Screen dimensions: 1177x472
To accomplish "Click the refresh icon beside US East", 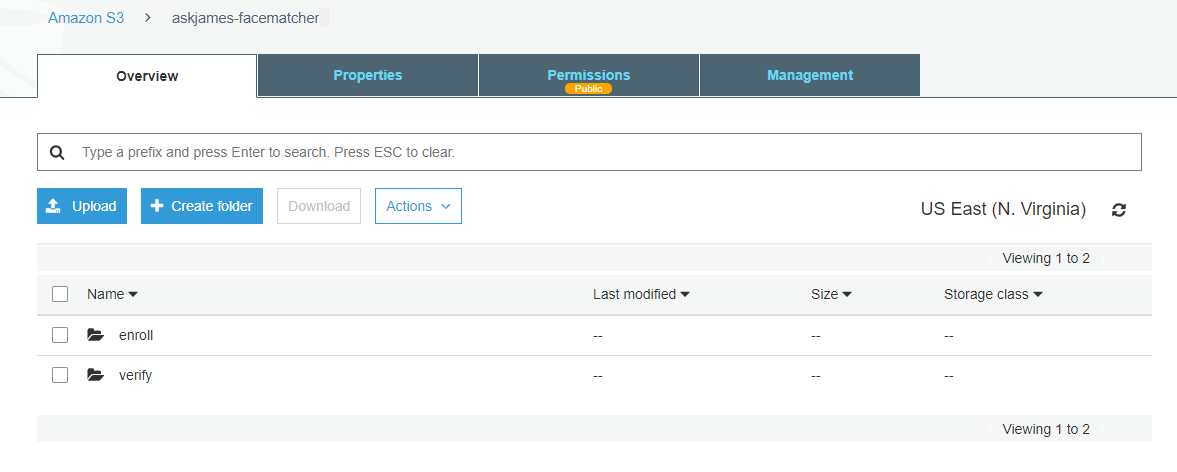I will 1119,210.
